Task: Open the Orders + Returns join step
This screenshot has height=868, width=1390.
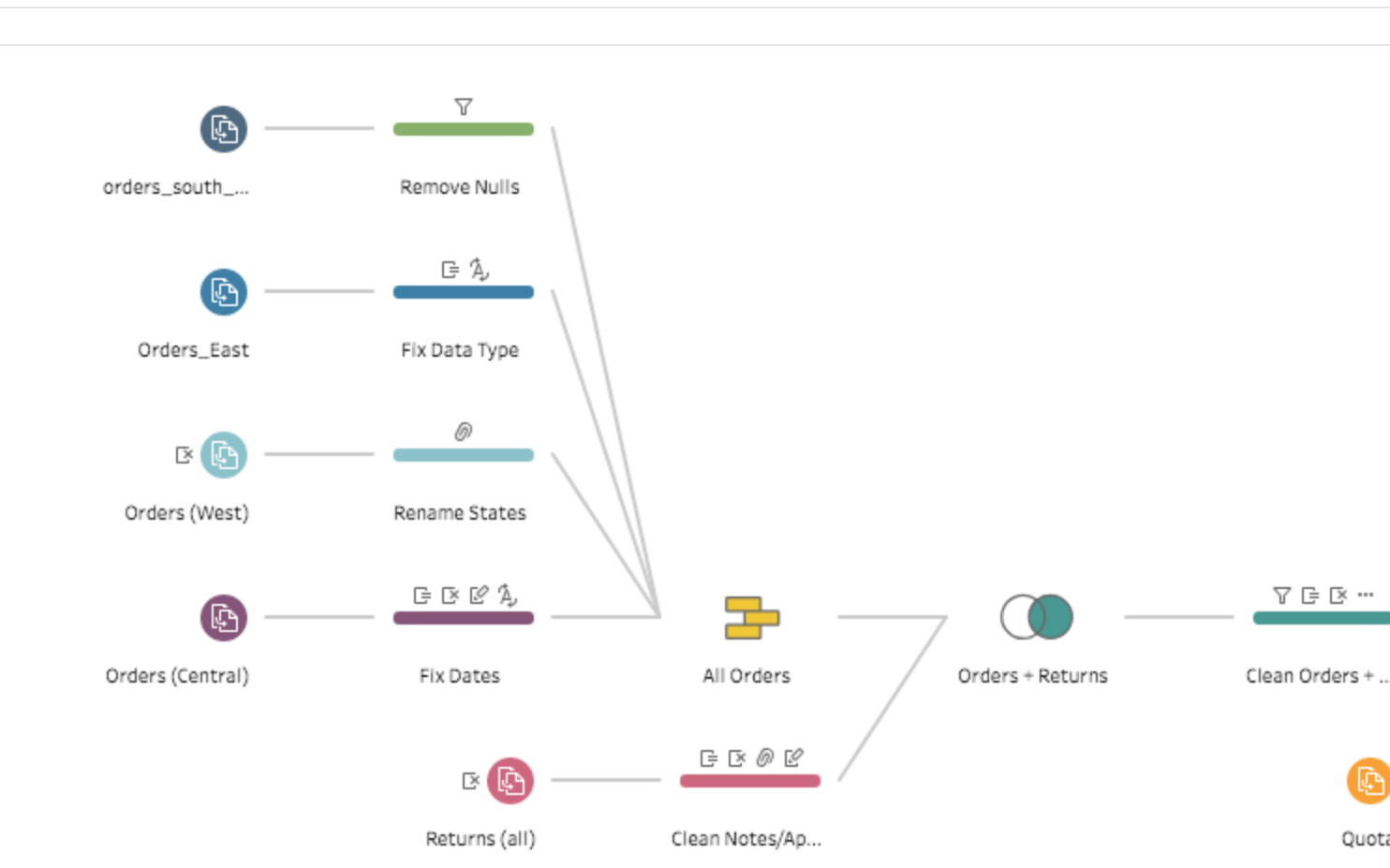Action: pyautogui.click(x=1037, y=618)
